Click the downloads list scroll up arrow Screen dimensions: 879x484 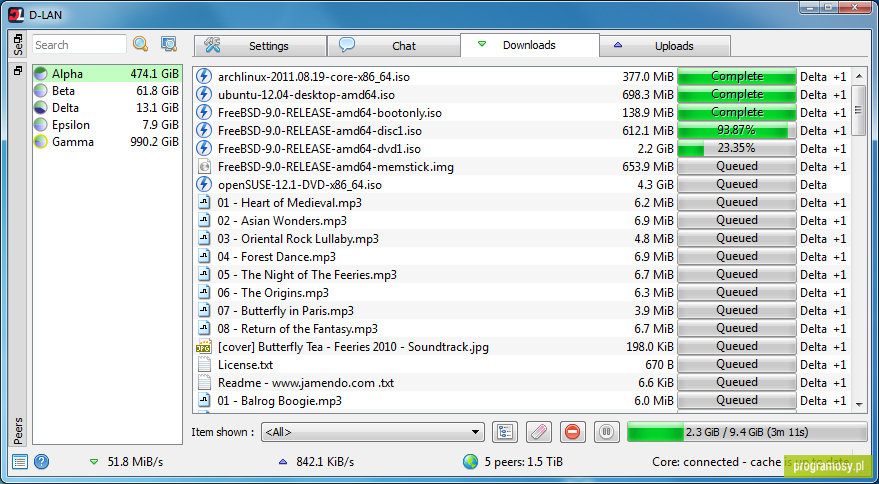(859, 76)
